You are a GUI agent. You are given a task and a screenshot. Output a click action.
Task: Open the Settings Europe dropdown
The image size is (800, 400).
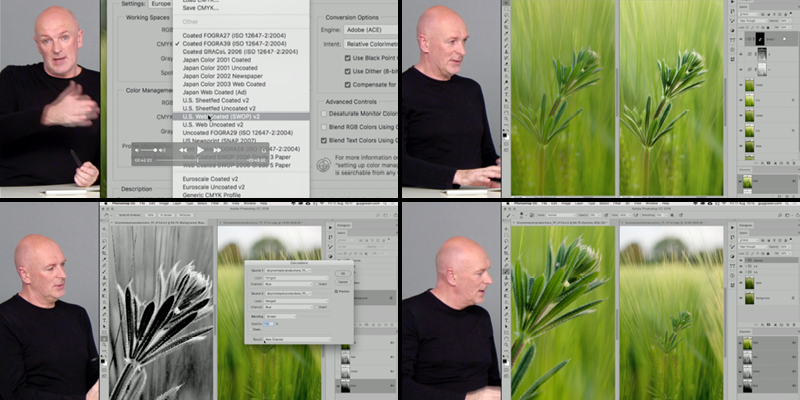point(160,4)
